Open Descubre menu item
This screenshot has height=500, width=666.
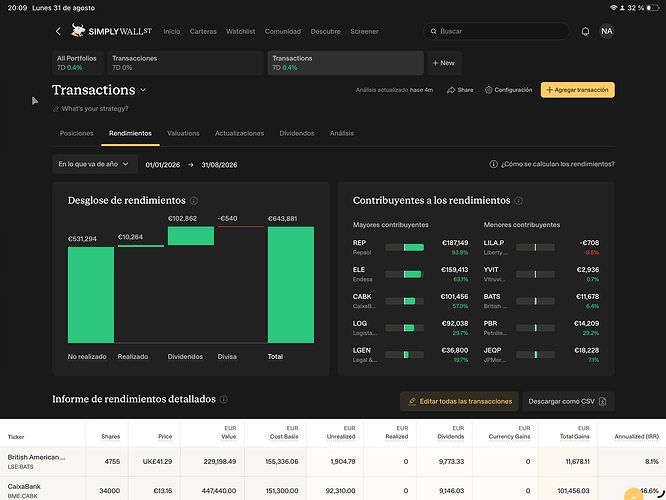coord(325,31)
